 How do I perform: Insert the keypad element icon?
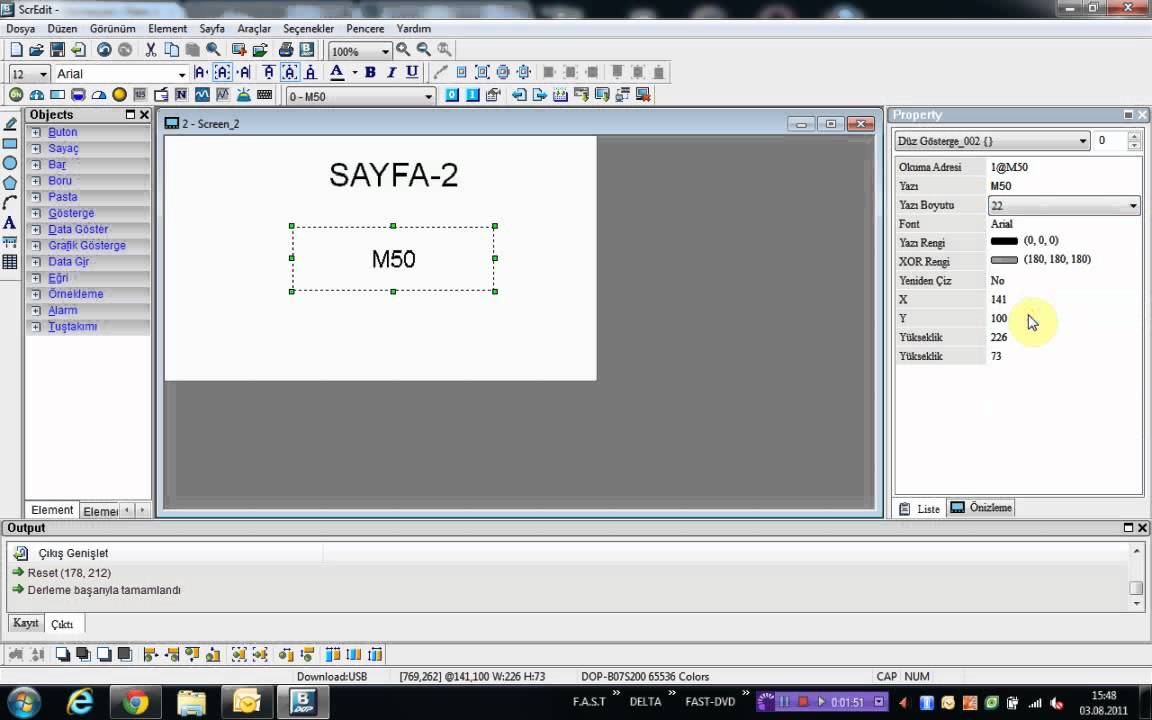tap(264, 95)
